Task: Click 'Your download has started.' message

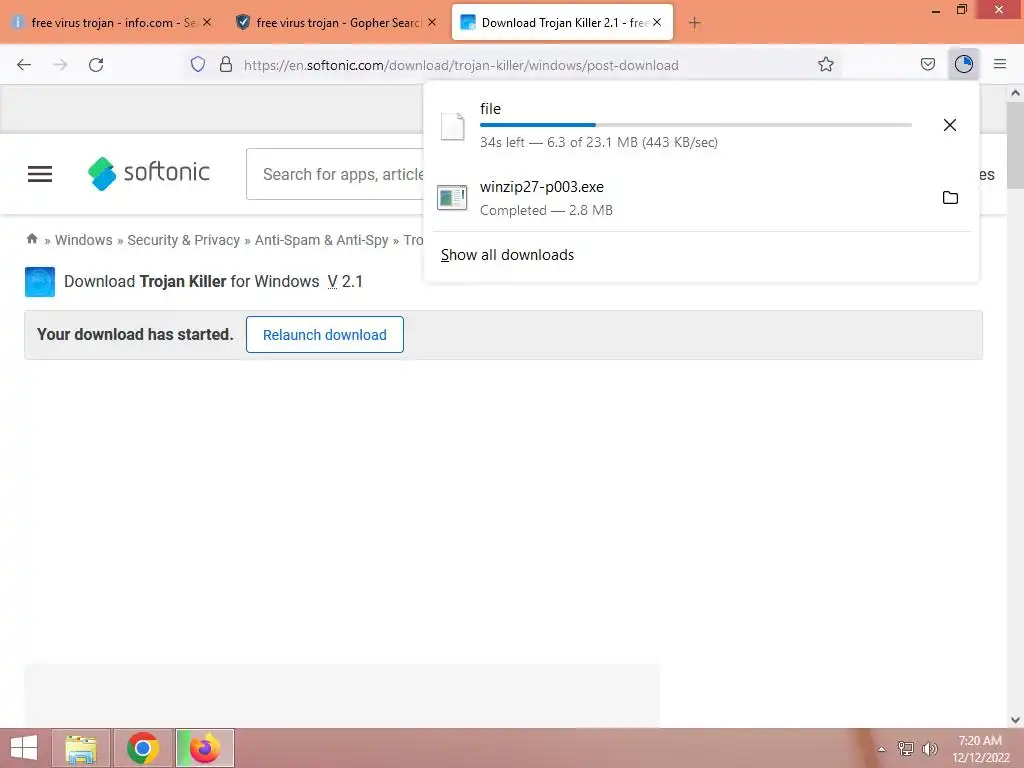Action: click(135, 334)
